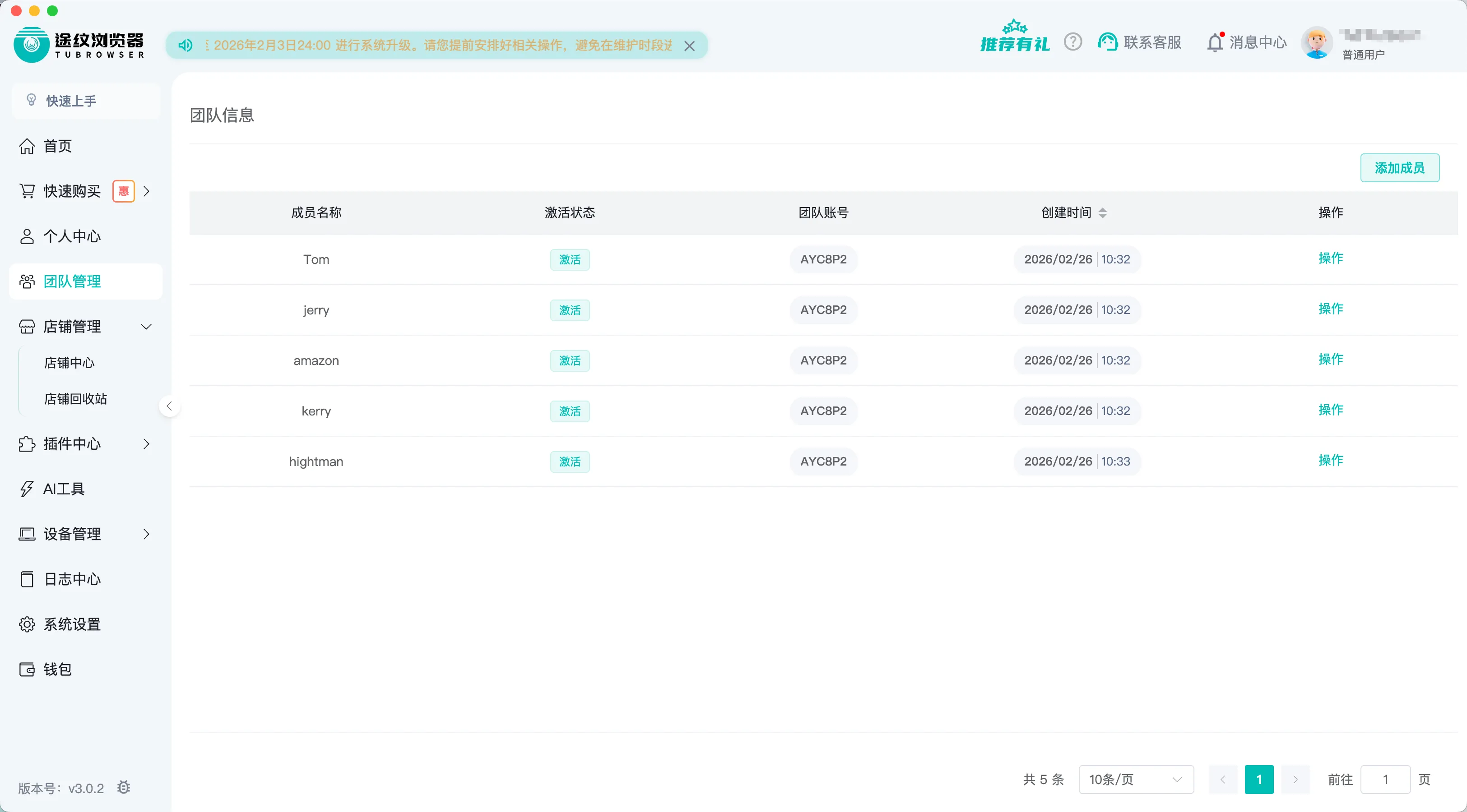Viewport: 1467px width, 812px height.
Task: Go to 店铺回收站 submenu item
Action: 76,399
